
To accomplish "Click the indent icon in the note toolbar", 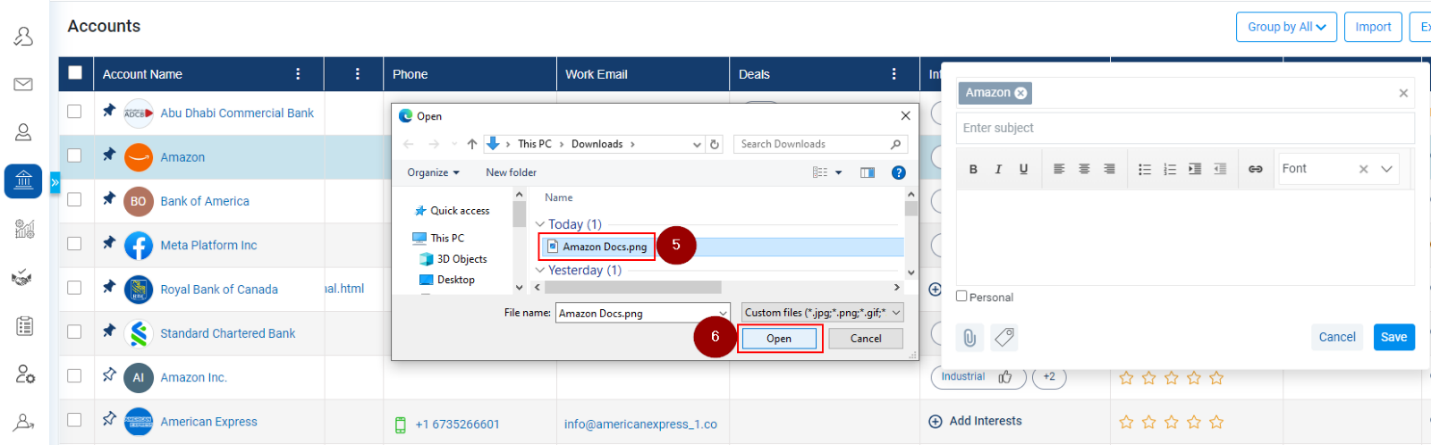I will (1195, 169).
